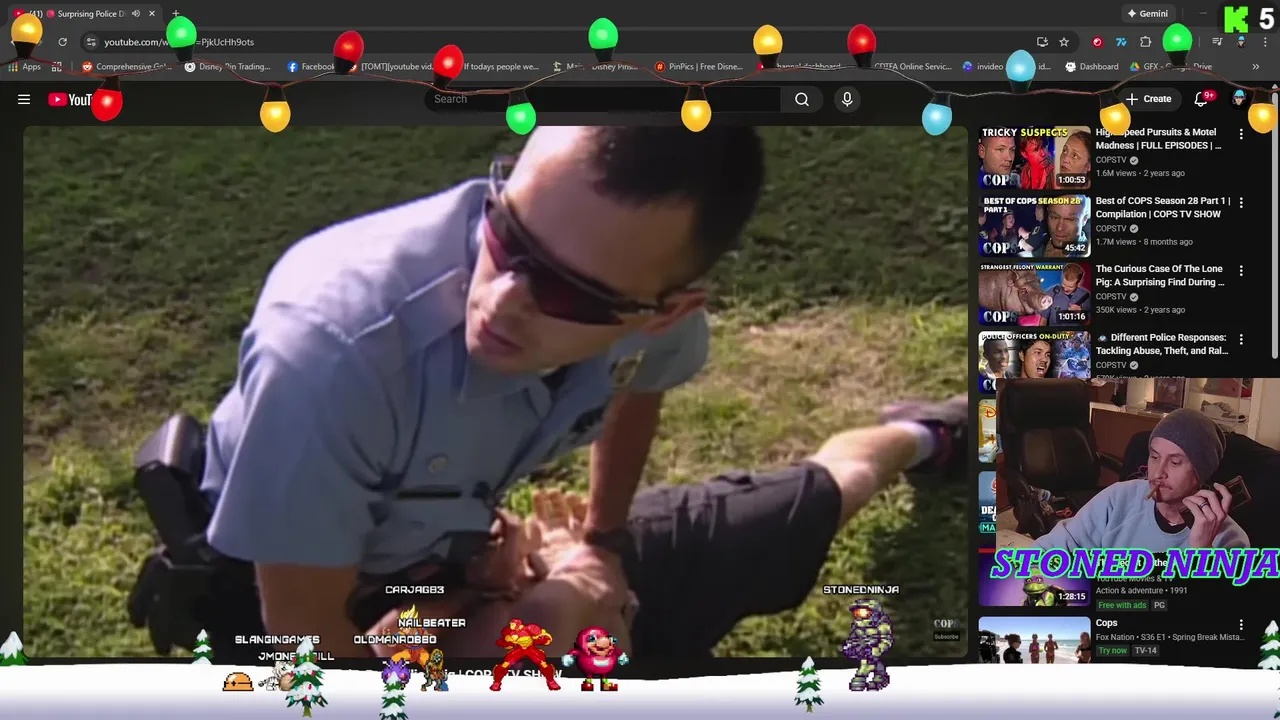The height and width of the screenshot is (720, 1280).
Task: Open the options menu for Best of COPS video
Action: (1241, 203)
